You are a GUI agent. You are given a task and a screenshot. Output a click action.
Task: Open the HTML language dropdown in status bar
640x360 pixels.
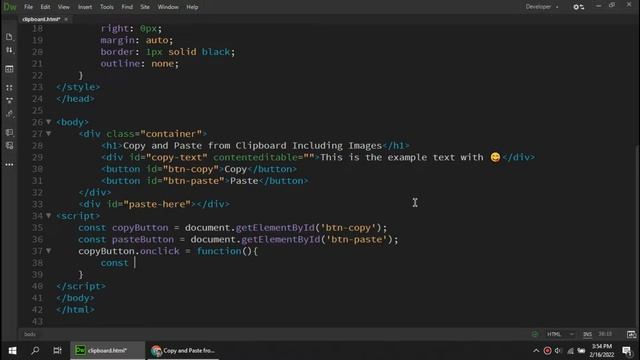(560, 334)
